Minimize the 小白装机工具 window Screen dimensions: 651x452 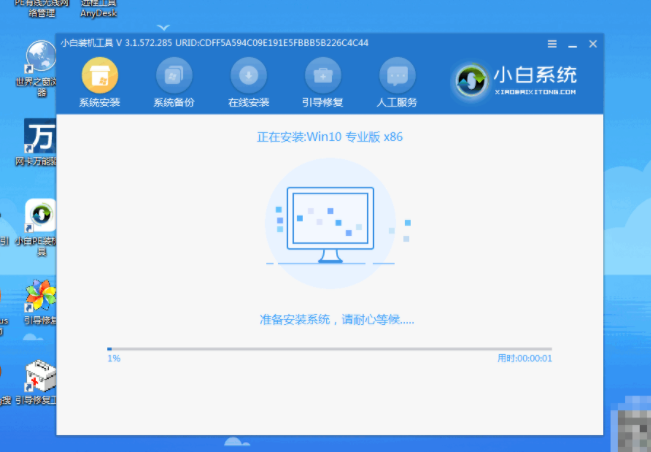tap(572, 44)
